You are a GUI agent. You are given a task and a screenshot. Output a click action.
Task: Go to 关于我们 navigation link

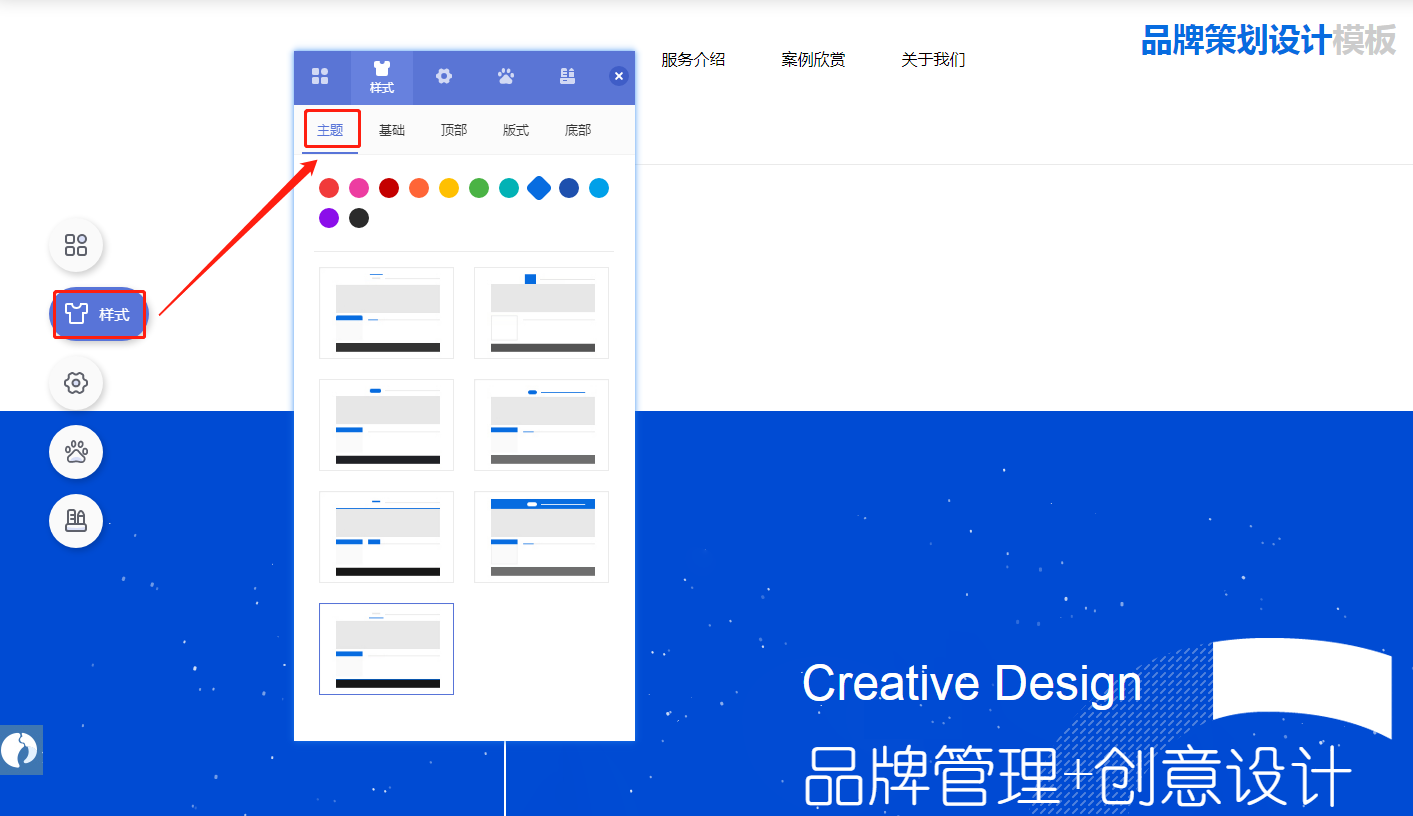click(933, 60)
